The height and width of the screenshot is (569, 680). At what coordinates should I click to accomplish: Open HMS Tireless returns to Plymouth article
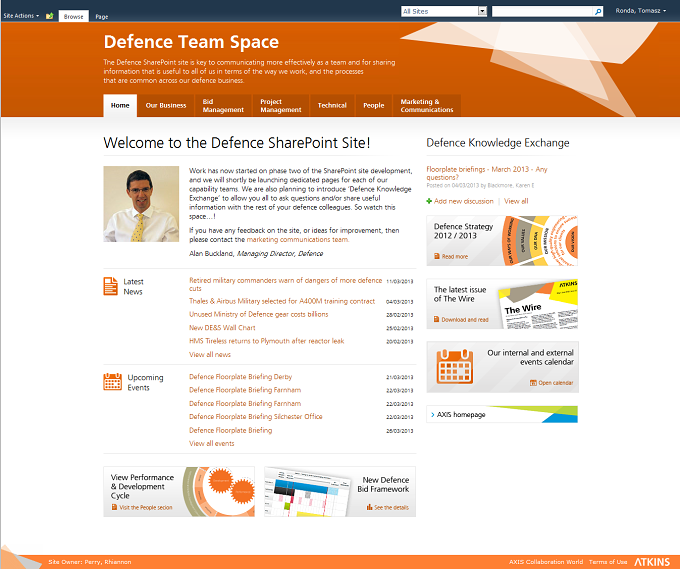pos(266,341)
